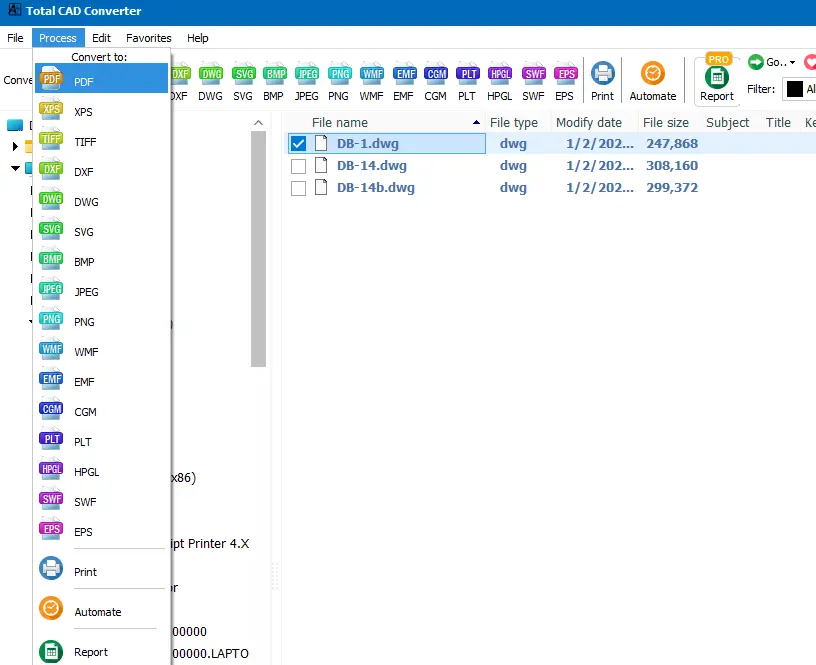Expand the collapsed folder tree node
Viewport: 816px width, 665px height.
15,146
